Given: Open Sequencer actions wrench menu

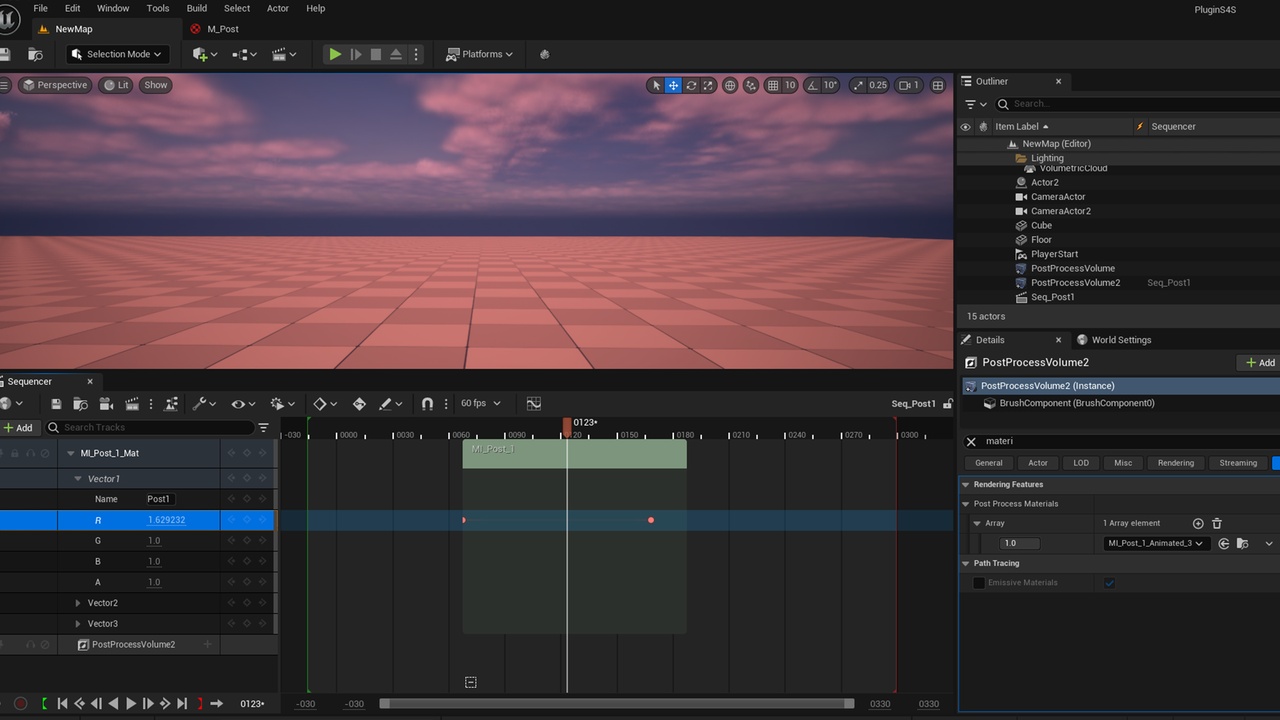Looking at the screenshot, I should pos(204,404).
